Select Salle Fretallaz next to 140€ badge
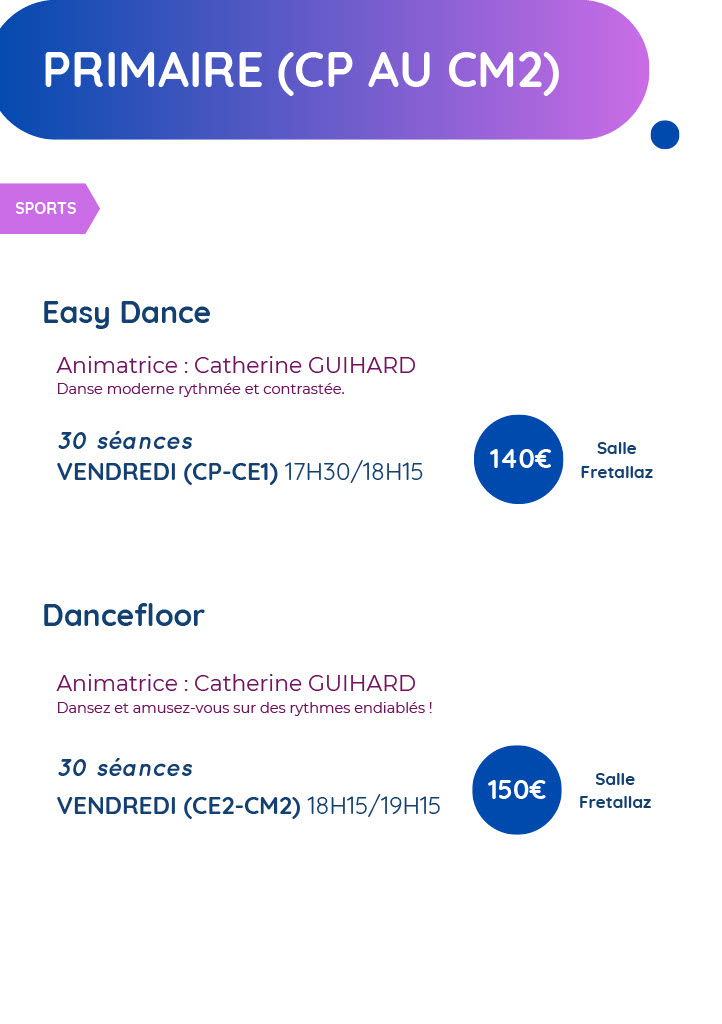This screenshot has height=1024, width=722. point(616,460)
